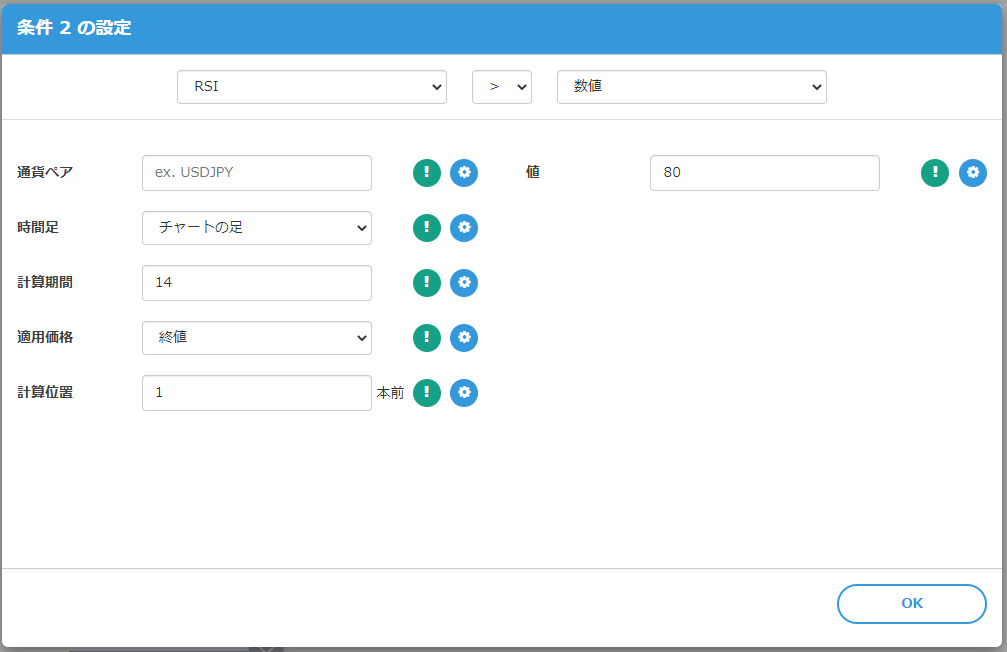
Task: Click the green info icon beside 通貨ペア
Action: [427, 173]
